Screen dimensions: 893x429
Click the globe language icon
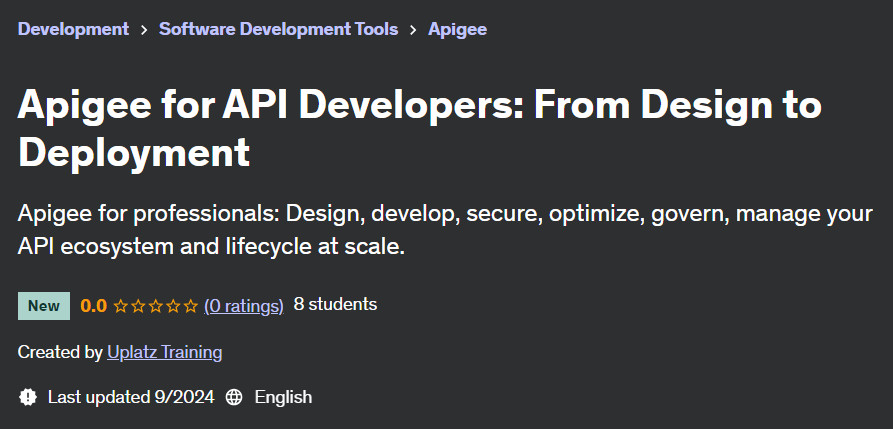pyautogui.click(x=234, y=397)
